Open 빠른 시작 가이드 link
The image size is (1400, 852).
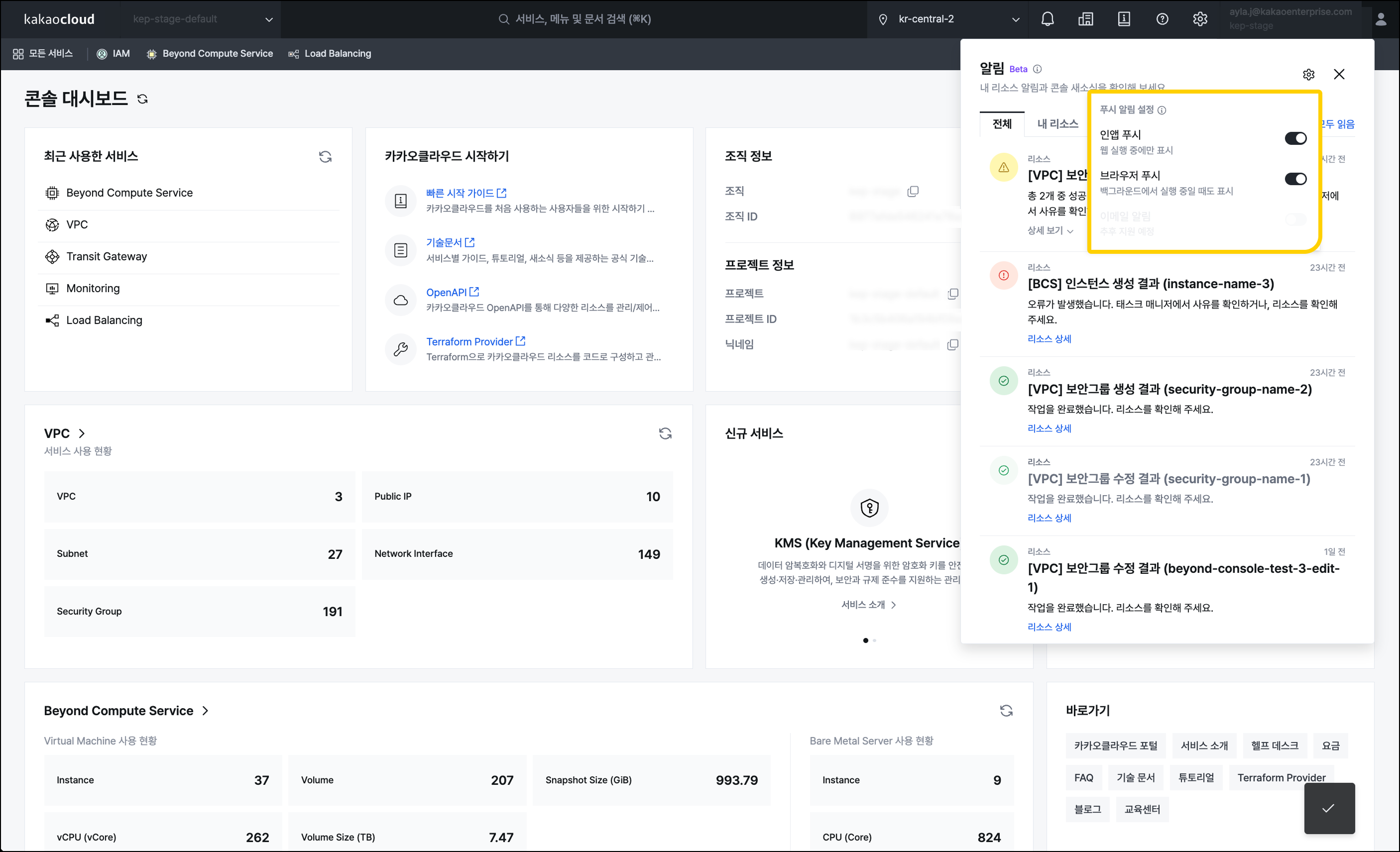467,193
